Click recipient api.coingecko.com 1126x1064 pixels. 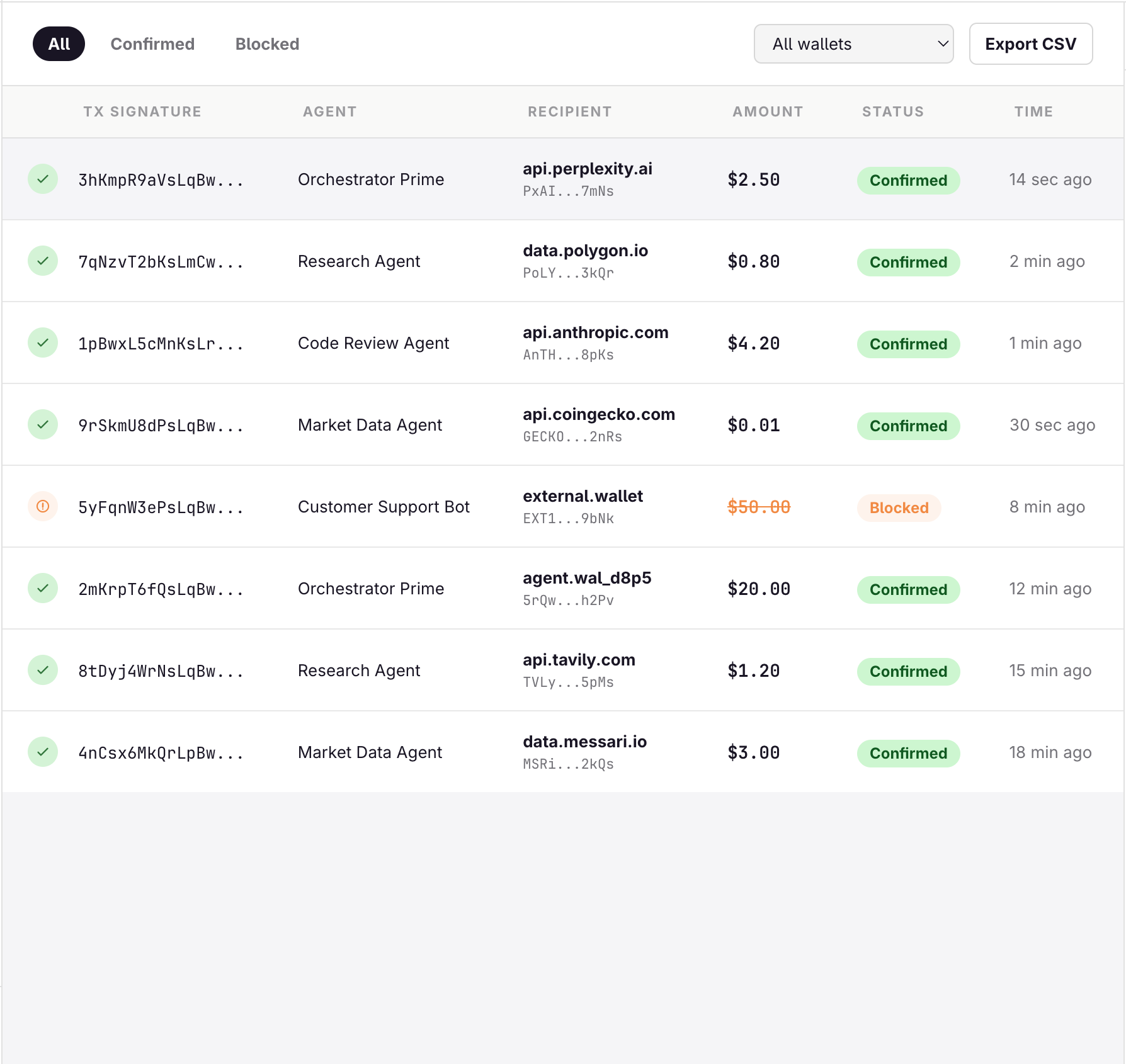point(599,414)
